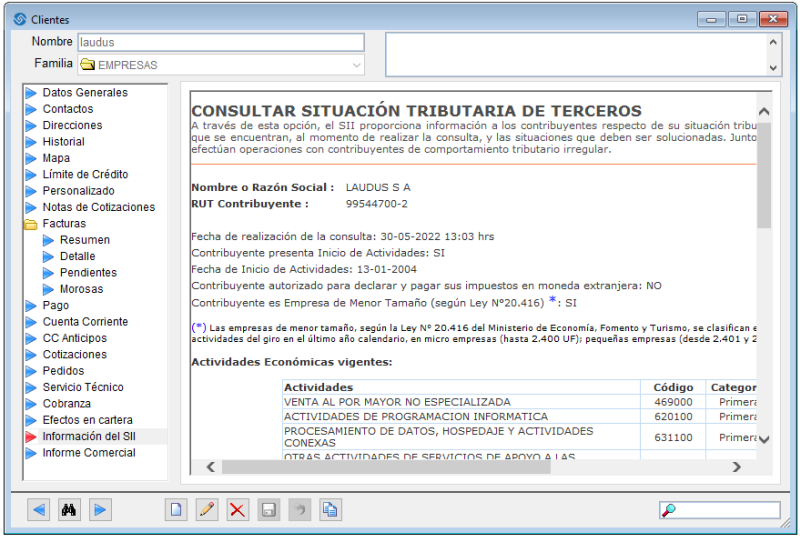Screen dimensions: 800x537
Task: Open Datos Generales section
Action: pos(85,93)
